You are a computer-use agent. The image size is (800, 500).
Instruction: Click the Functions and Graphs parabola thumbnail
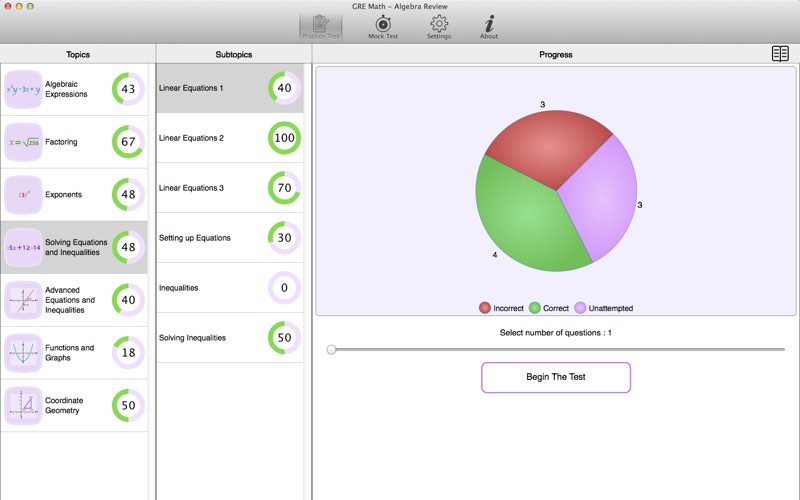tap(23, 353)
